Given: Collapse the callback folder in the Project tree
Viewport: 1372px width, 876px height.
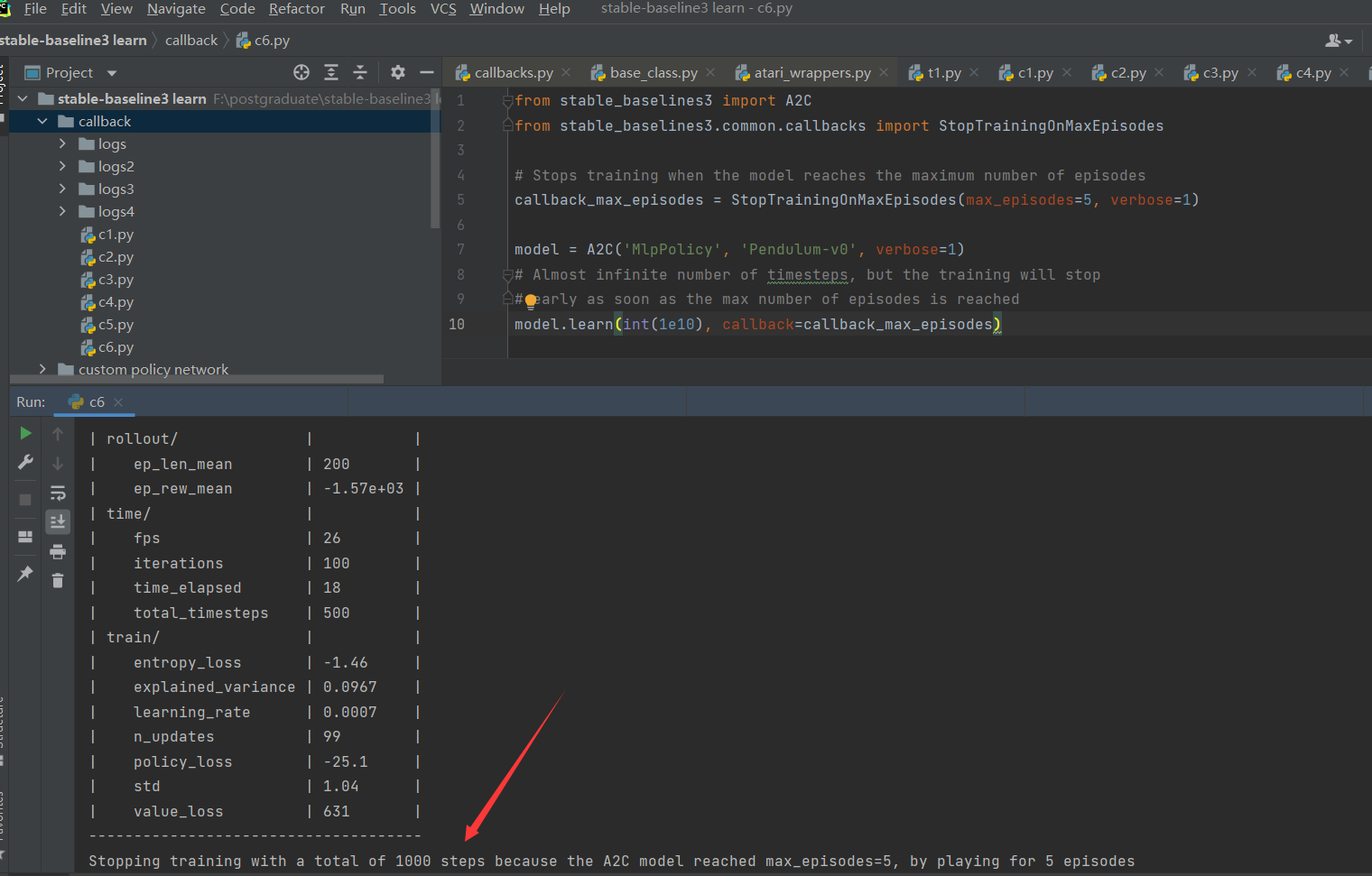Looking at the screenshot, I should (42, 120).
